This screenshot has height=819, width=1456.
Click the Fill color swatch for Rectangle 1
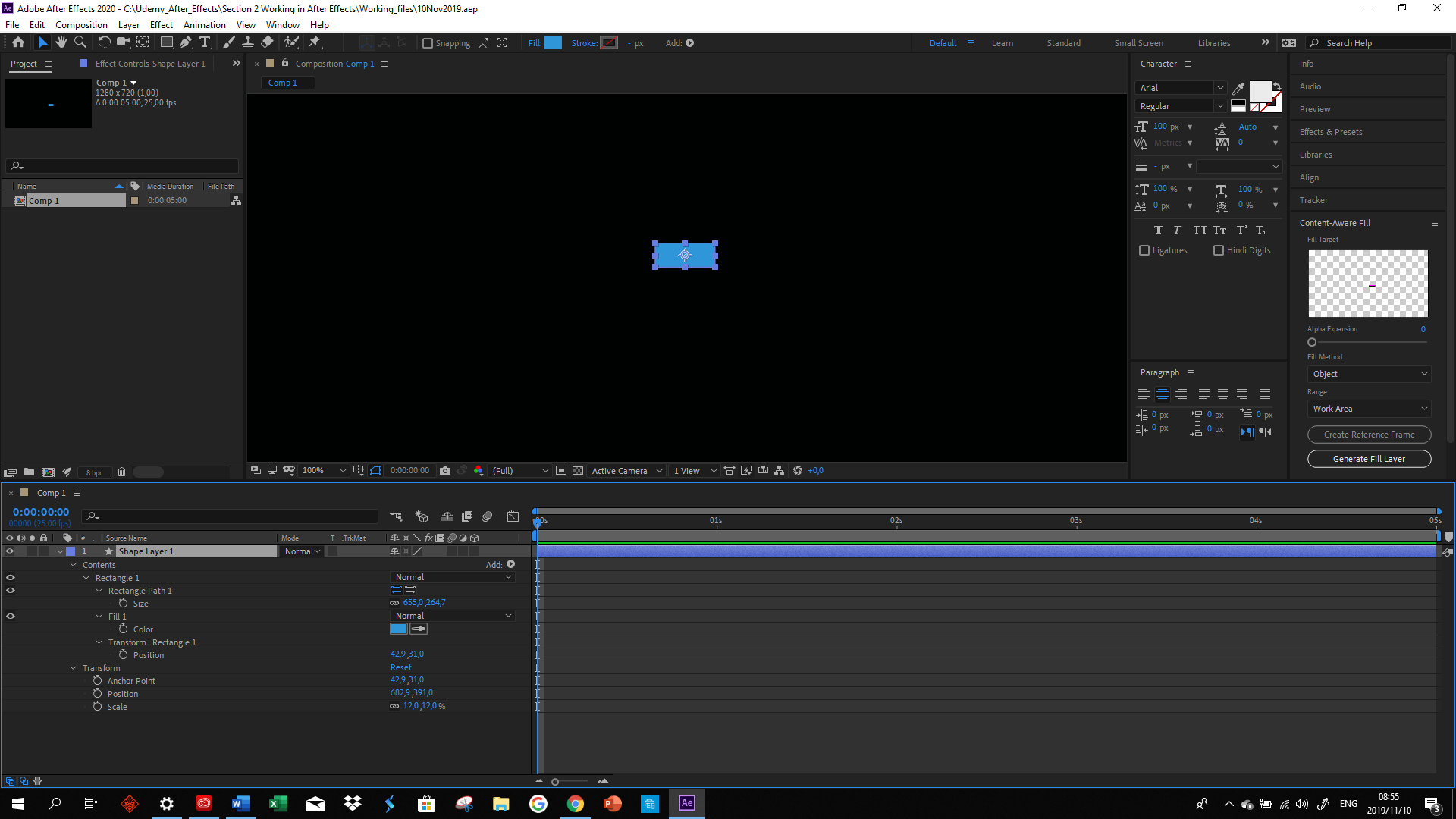point(399,629)
